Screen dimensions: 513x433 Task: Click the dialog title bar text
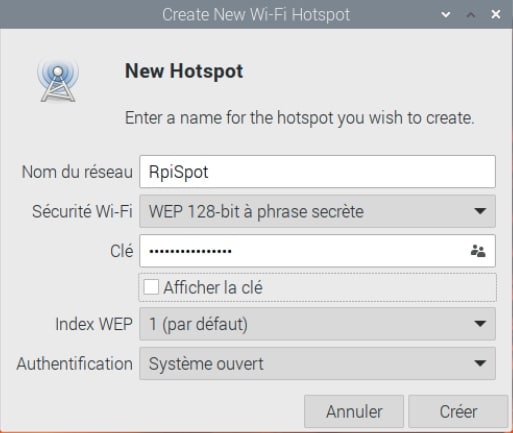point(256,15)
